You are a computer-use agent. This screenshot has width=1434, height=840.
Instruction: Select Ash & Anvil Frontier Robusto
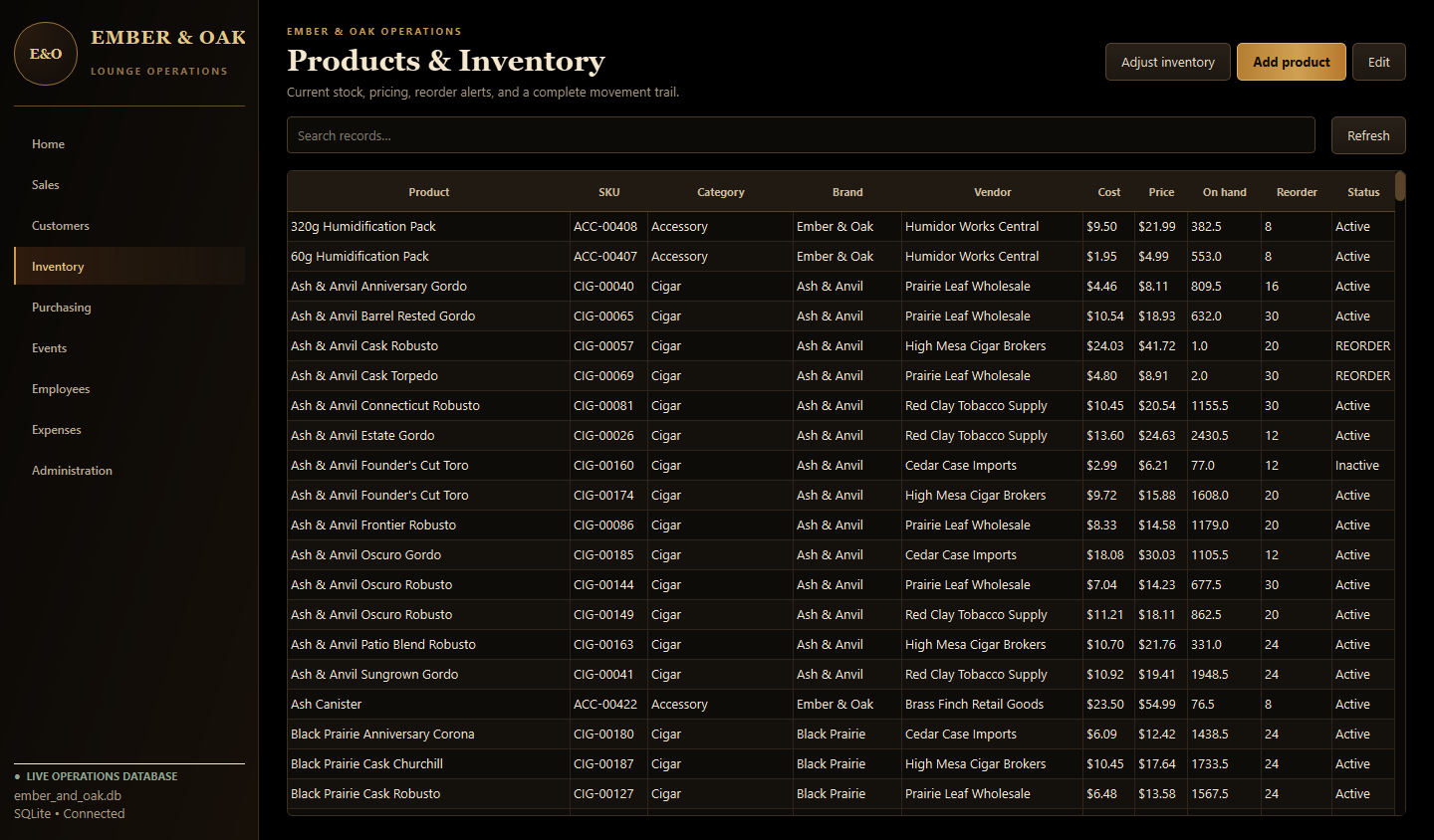tap(841, 525)
